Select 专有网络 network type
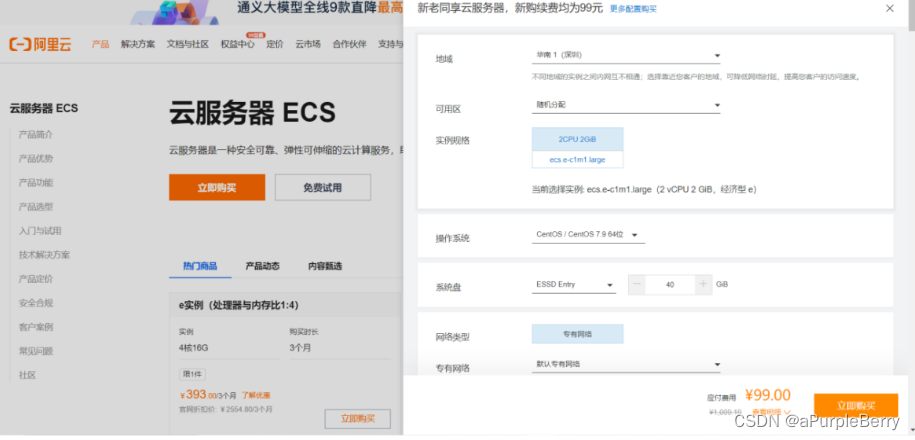 [x=577, y=334]
